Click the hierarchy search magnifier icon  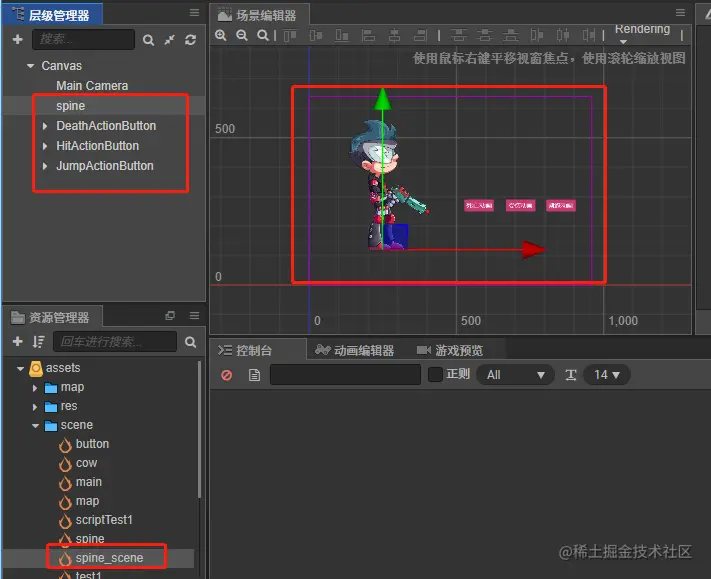(x=148, y=40)
